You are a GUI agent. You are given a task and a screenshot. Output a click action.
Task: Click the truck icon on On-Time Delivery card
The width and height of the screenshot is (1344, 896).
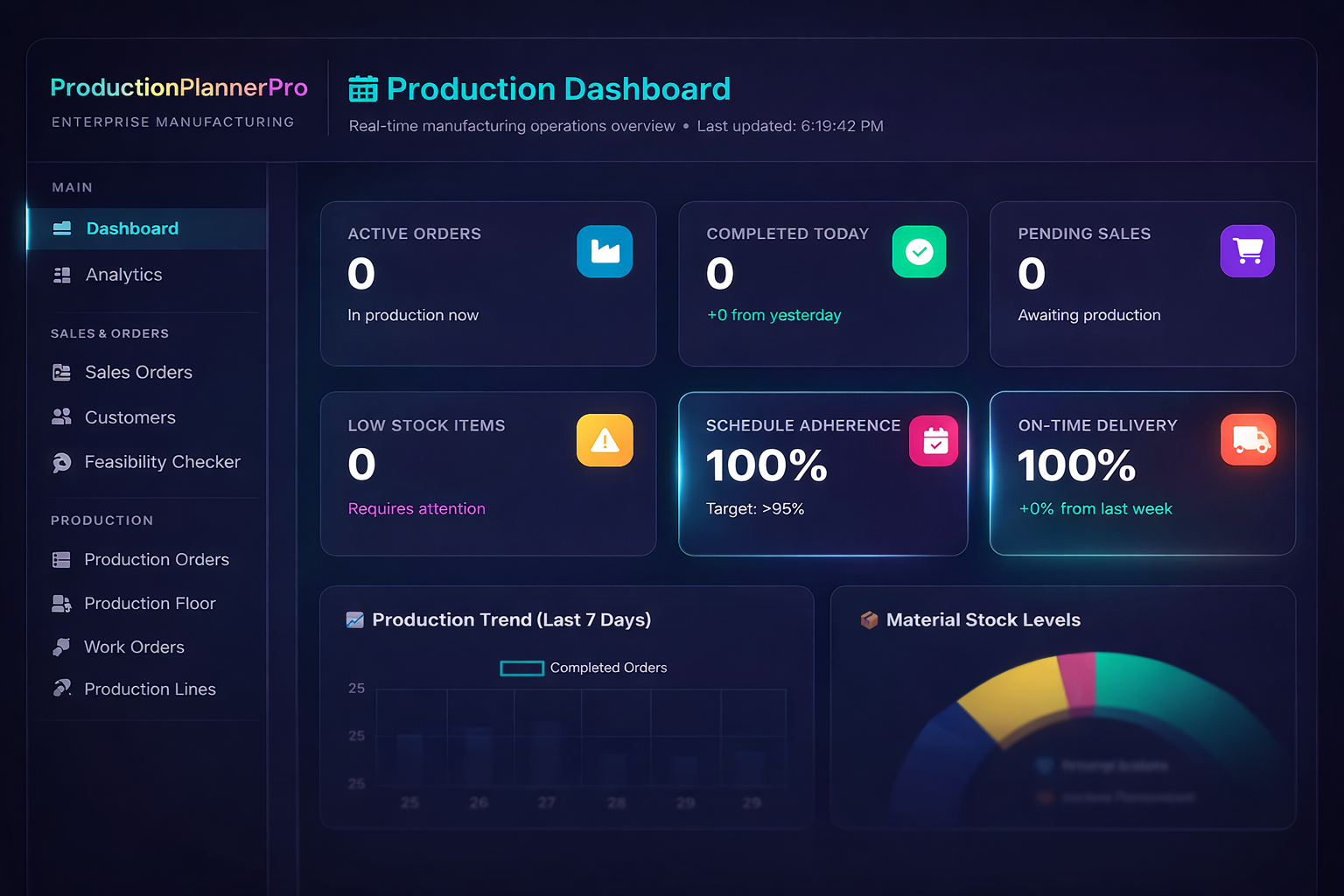click(1249, 440)
